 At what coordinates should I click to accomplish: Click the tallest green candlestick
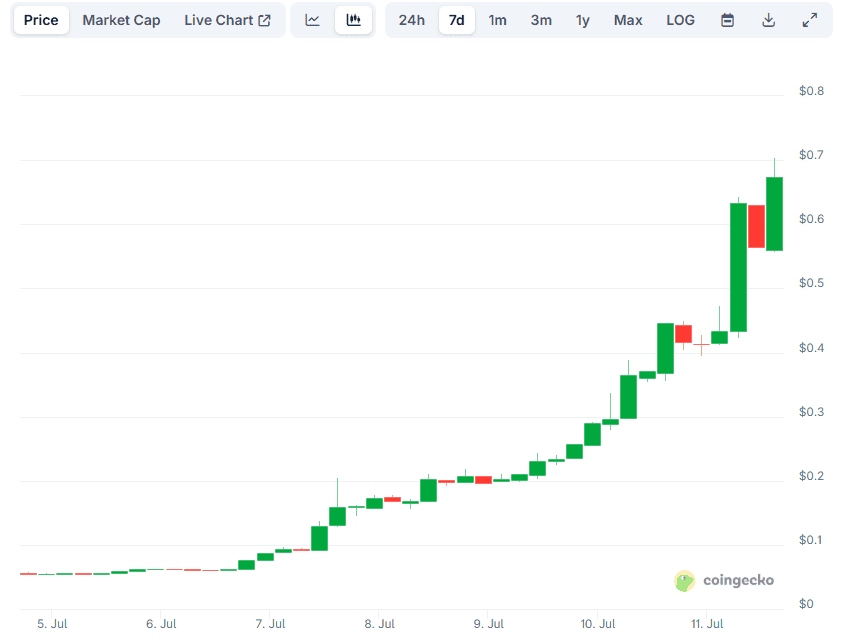pyautogui.click(x=740, y=265)
